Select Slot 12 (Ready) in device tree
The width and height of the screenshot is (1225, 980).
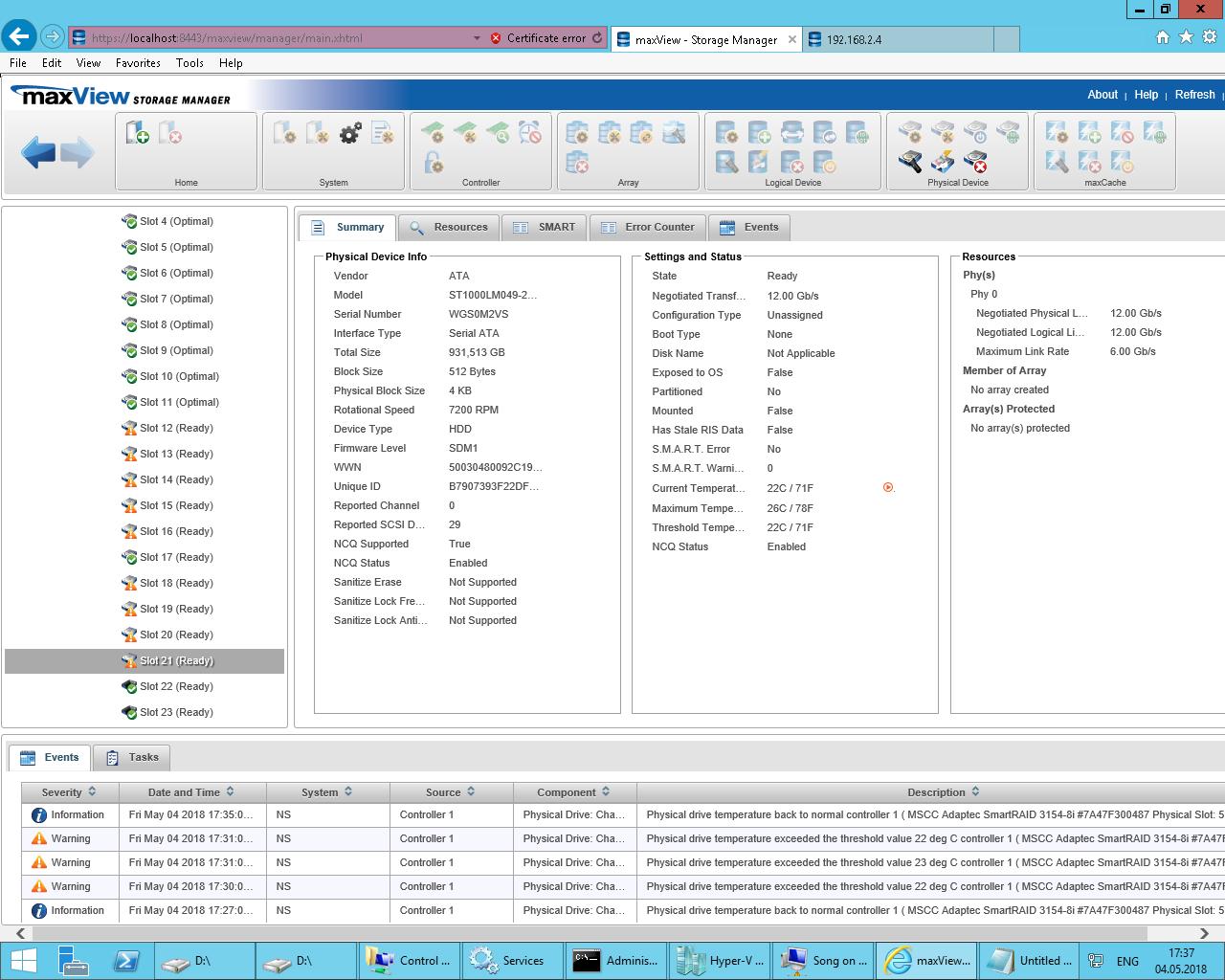click(176, 428)
